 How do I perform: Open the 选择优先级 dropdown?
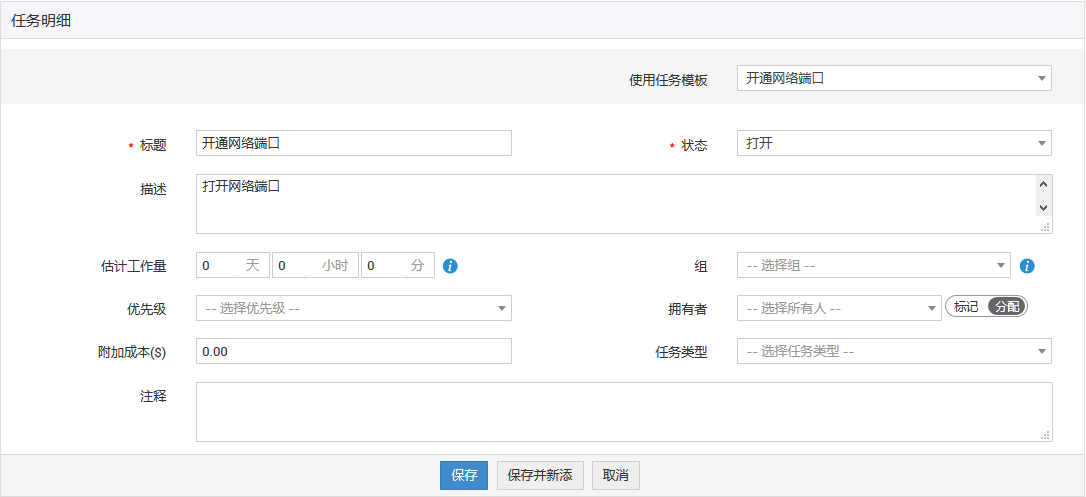(x=353, y=308)
